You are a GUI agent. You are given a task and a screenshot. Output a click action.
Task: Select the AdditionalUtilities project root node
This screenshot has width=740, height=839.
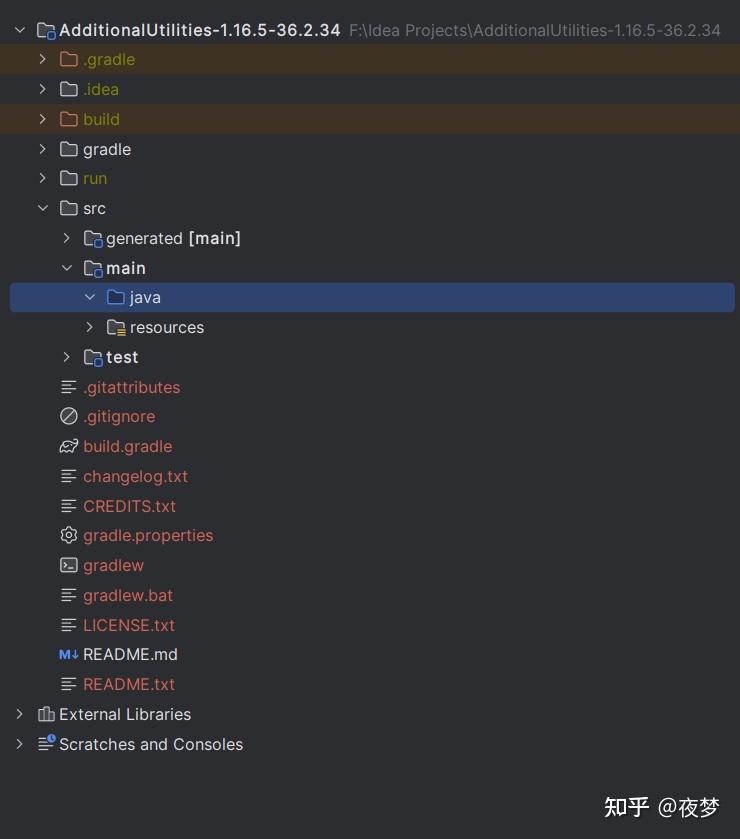tap(200, 30)
